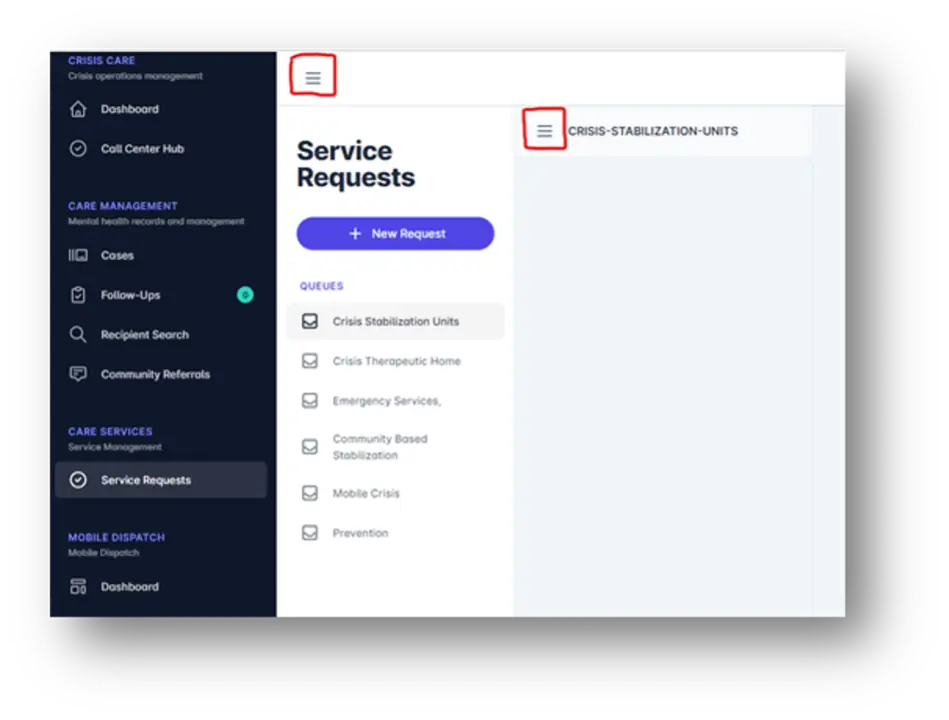Click the Community Referrals chat icon
Image resolution: width=949 pixels, height=720 pixels.
[x=78, y=374]
